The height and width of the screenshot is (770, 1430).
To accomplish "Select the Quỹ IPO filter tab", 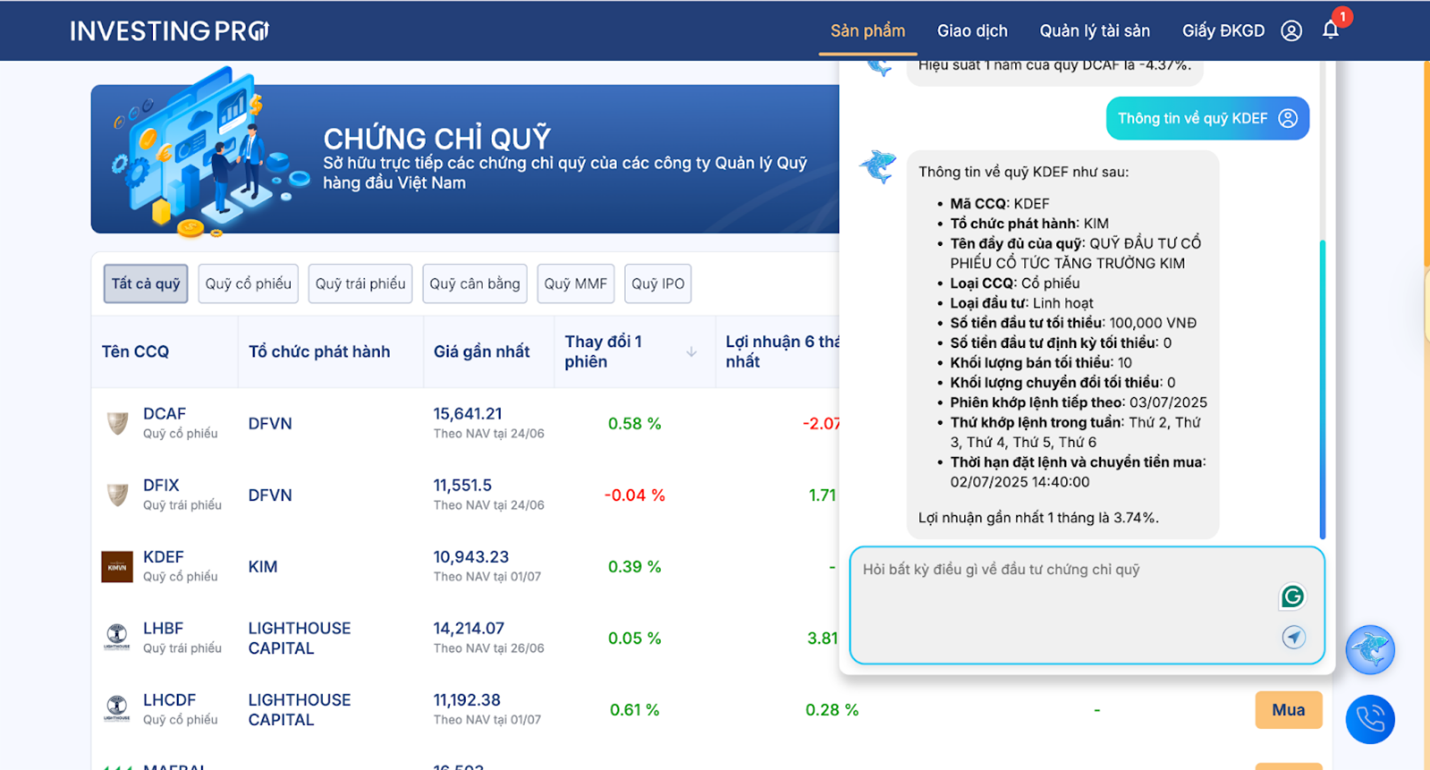I will click(658, 283).
